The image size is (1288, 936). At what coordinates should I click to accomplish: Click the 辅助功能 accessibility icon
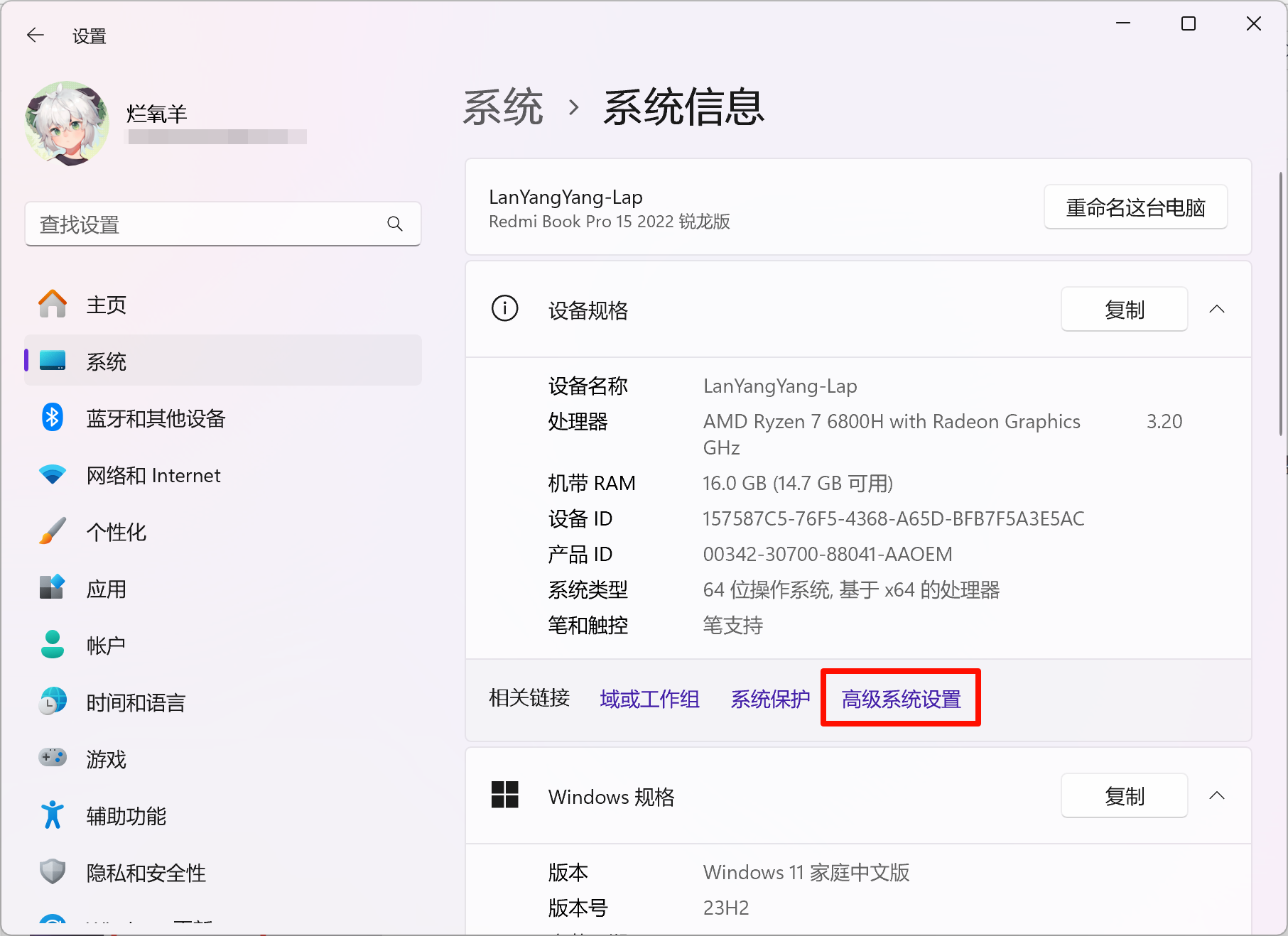point(53,815)
